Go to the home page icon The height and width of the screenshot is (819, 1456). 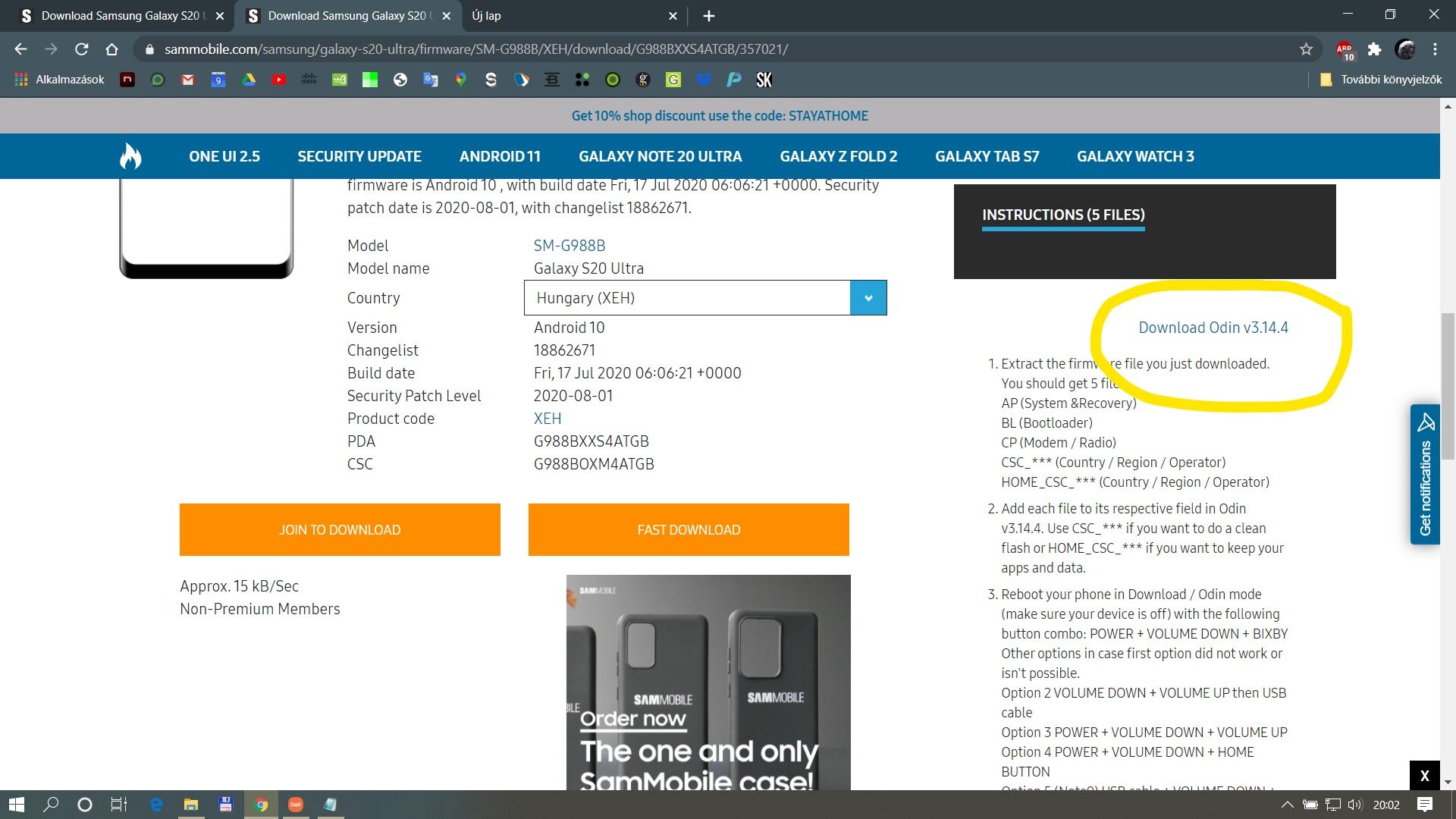[x=111, y=49]
